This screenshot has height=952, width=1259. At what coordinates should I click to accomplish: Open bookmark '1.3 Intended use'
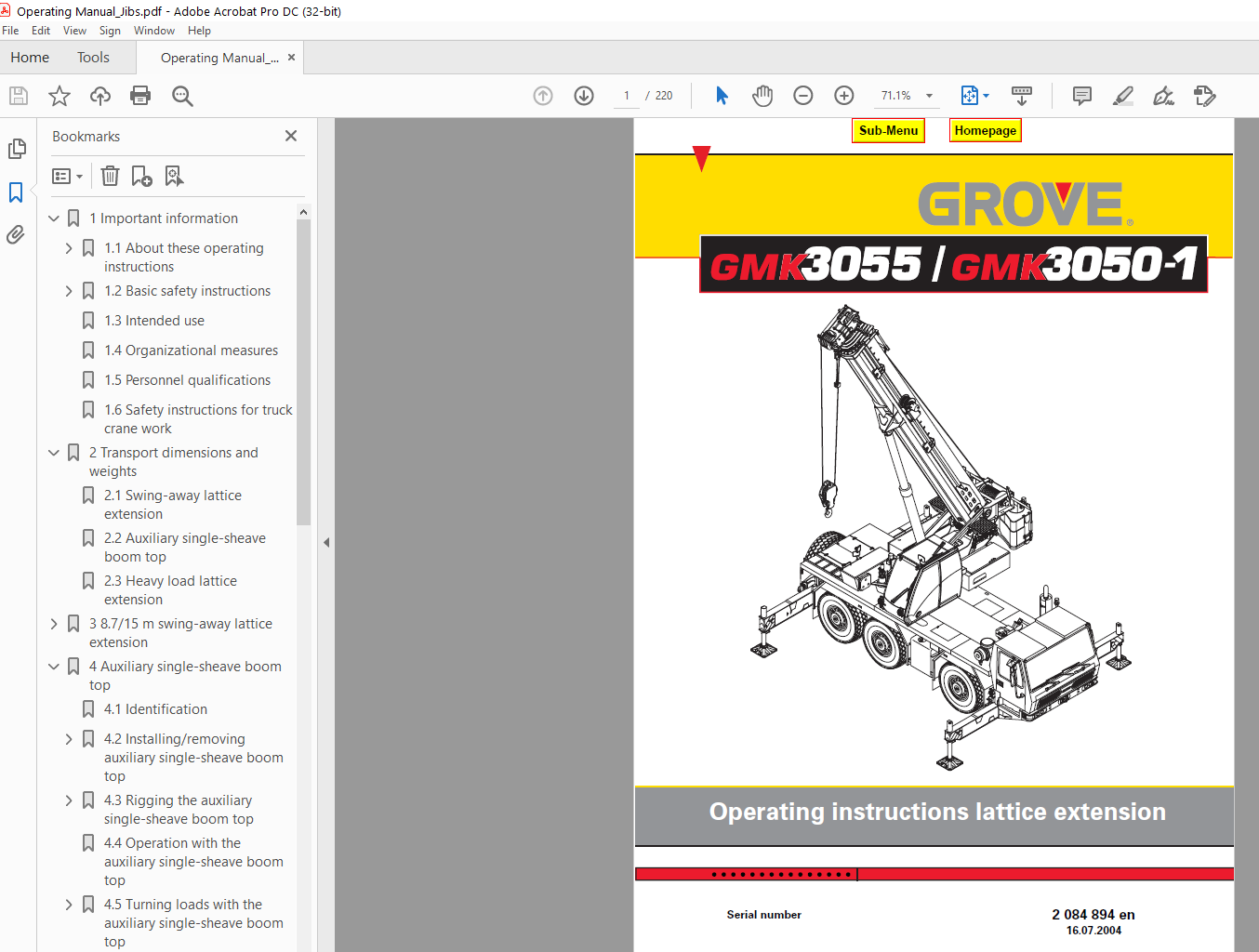pyautogui.click(x=154, y=321)
